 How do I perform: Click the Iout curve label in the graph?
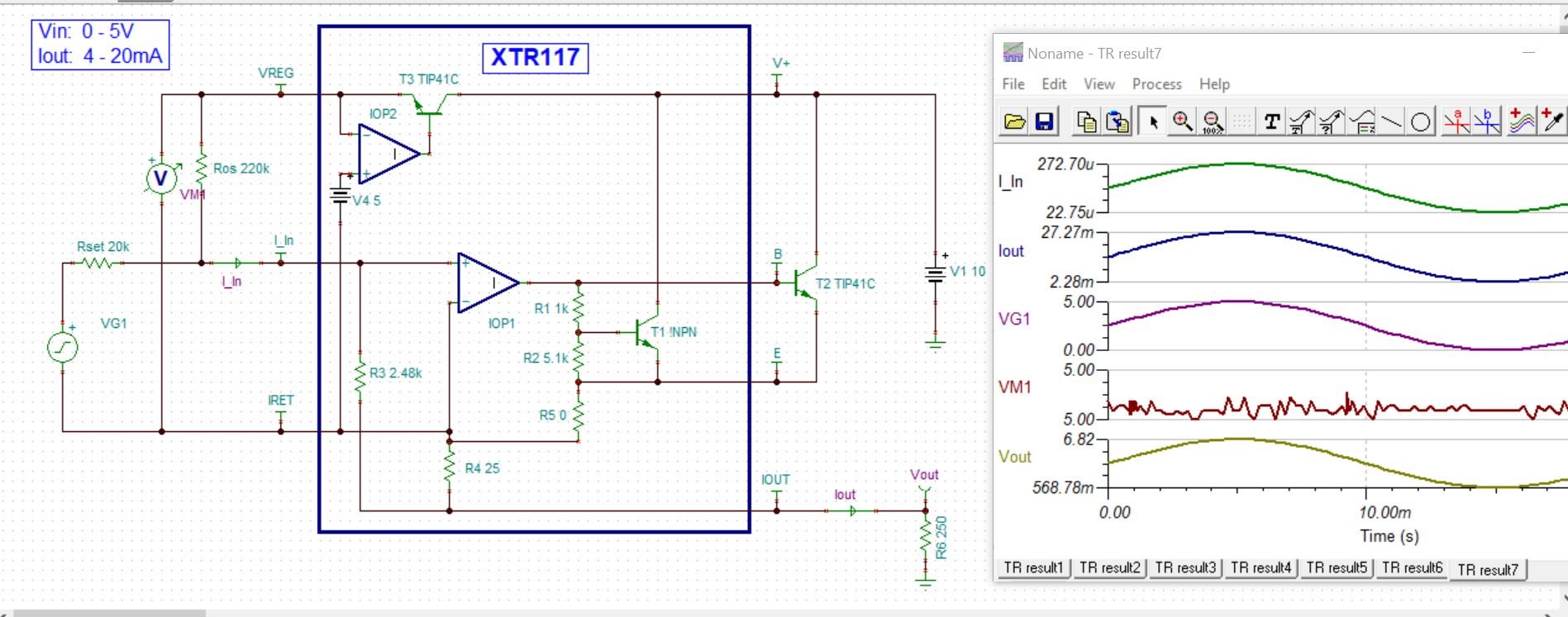pos(1011,251)
